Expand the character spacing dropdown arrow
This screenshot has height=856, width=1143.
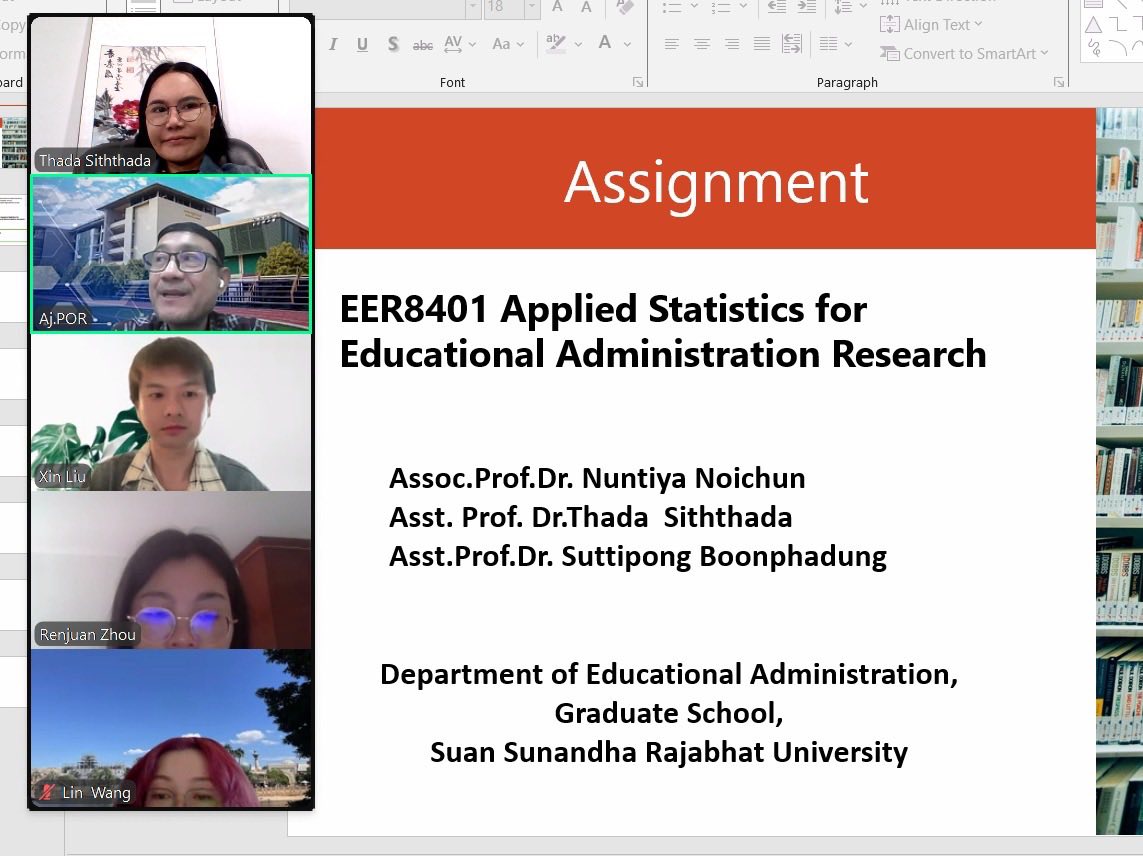pos(472,44)
